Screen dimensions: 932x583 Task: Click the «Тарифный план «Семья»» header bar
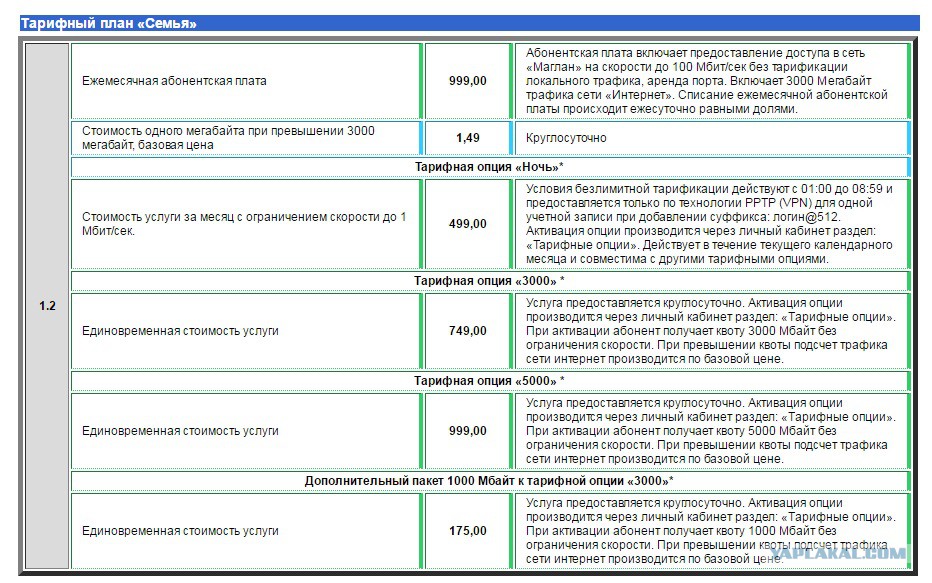(470, 24)
